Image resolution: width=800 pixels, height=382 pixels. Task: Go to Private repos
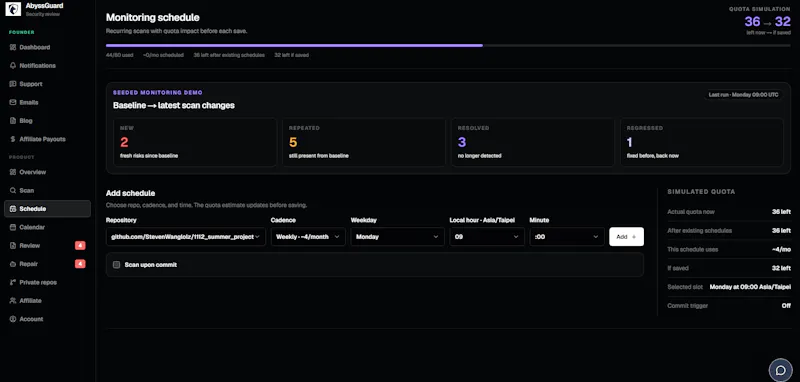coord(47,283)
